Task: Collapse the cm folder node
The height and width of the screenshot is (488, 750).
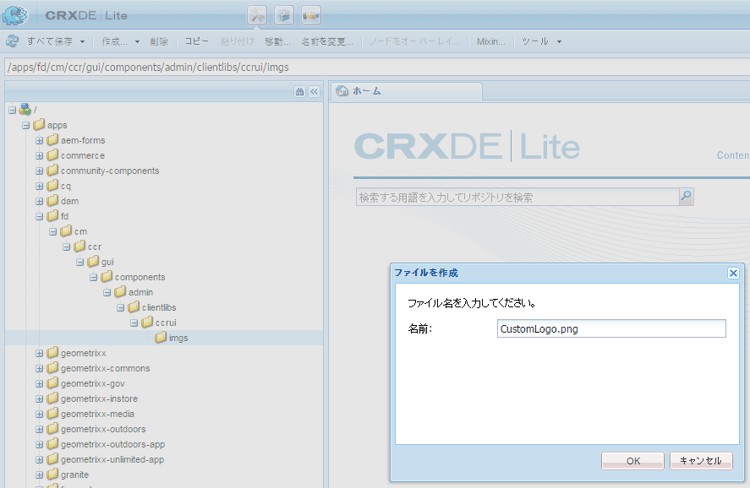Action: coord(53,232)
